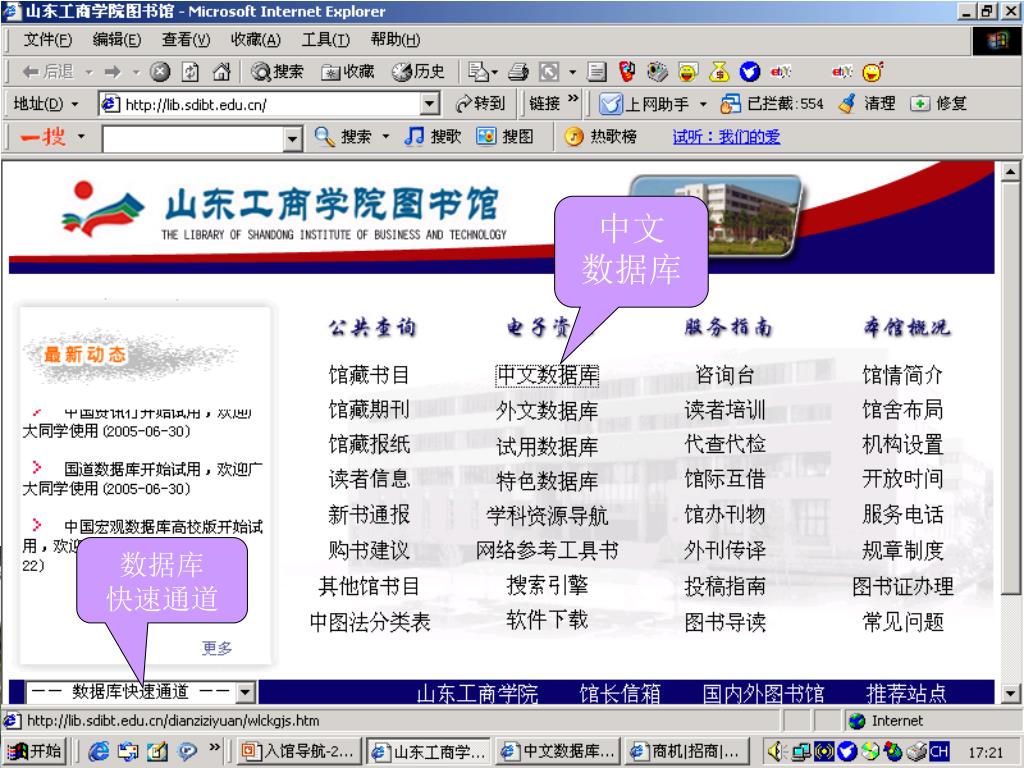
Task: Click the 转到 go button
Action: (x=481, y=104)
